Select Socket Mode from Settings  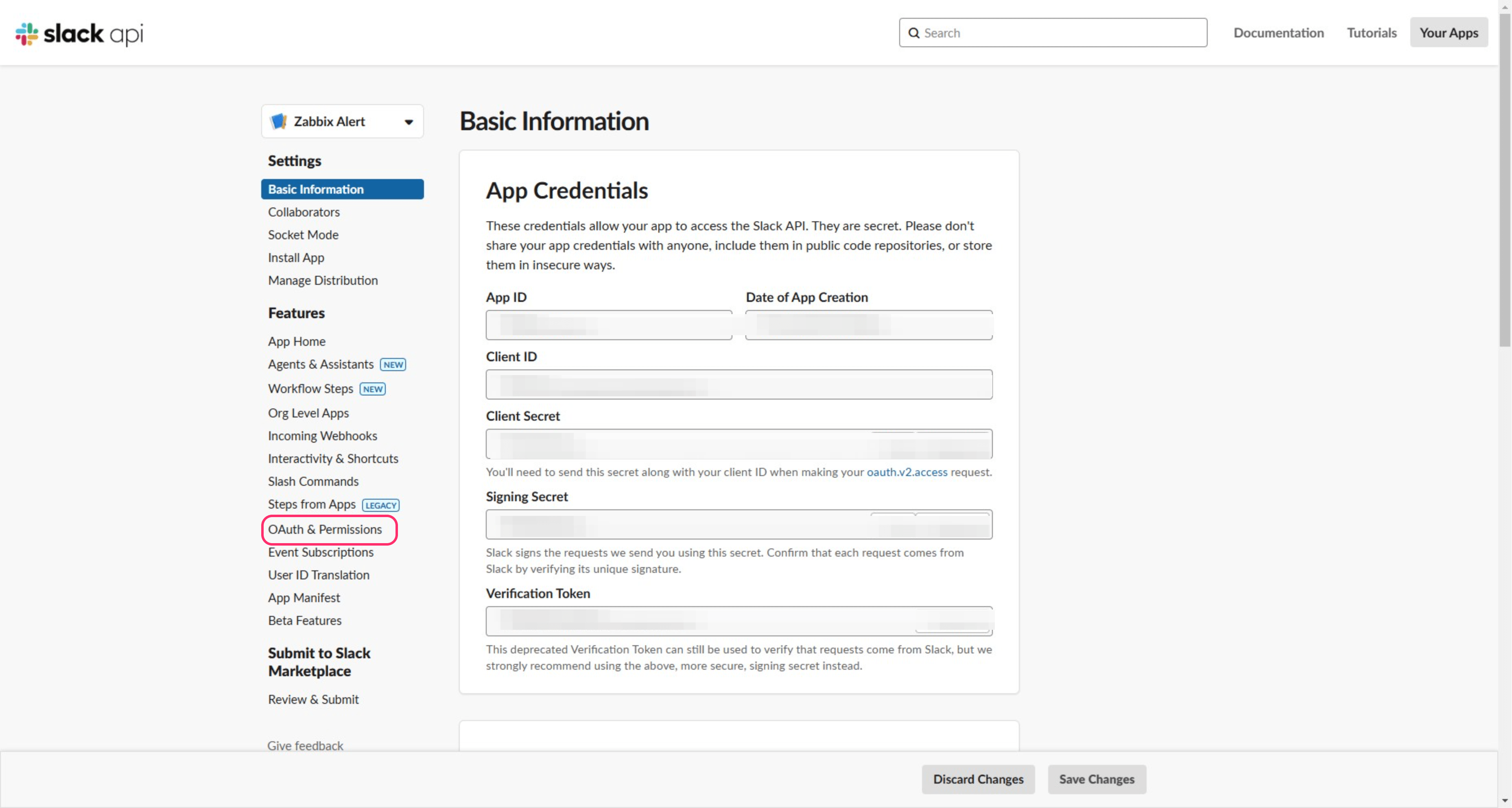coord(303,235)
